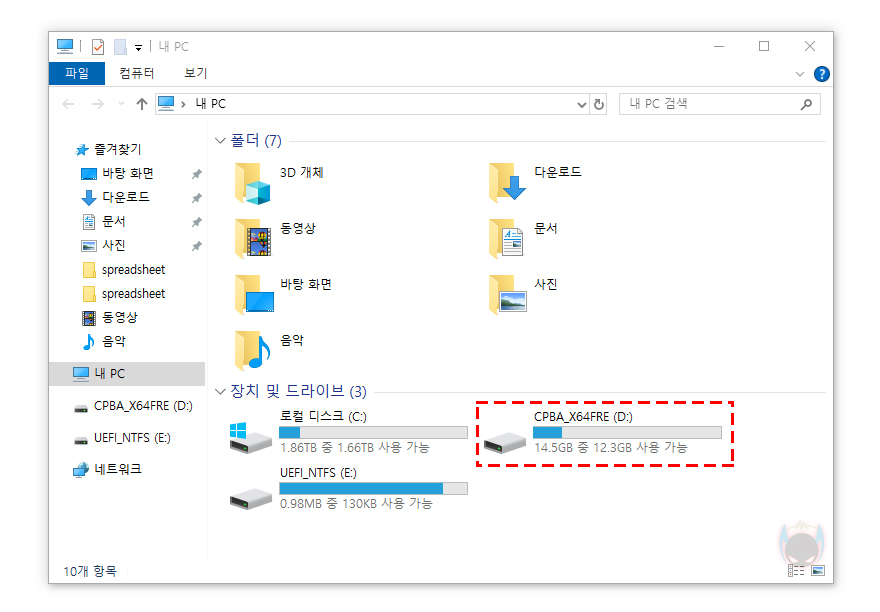The image size is (880, 612).
Task: Select the UEFI_NTFS (E:) drive icon in main pane
Action: pyautogui.click(x=251, y=499)
